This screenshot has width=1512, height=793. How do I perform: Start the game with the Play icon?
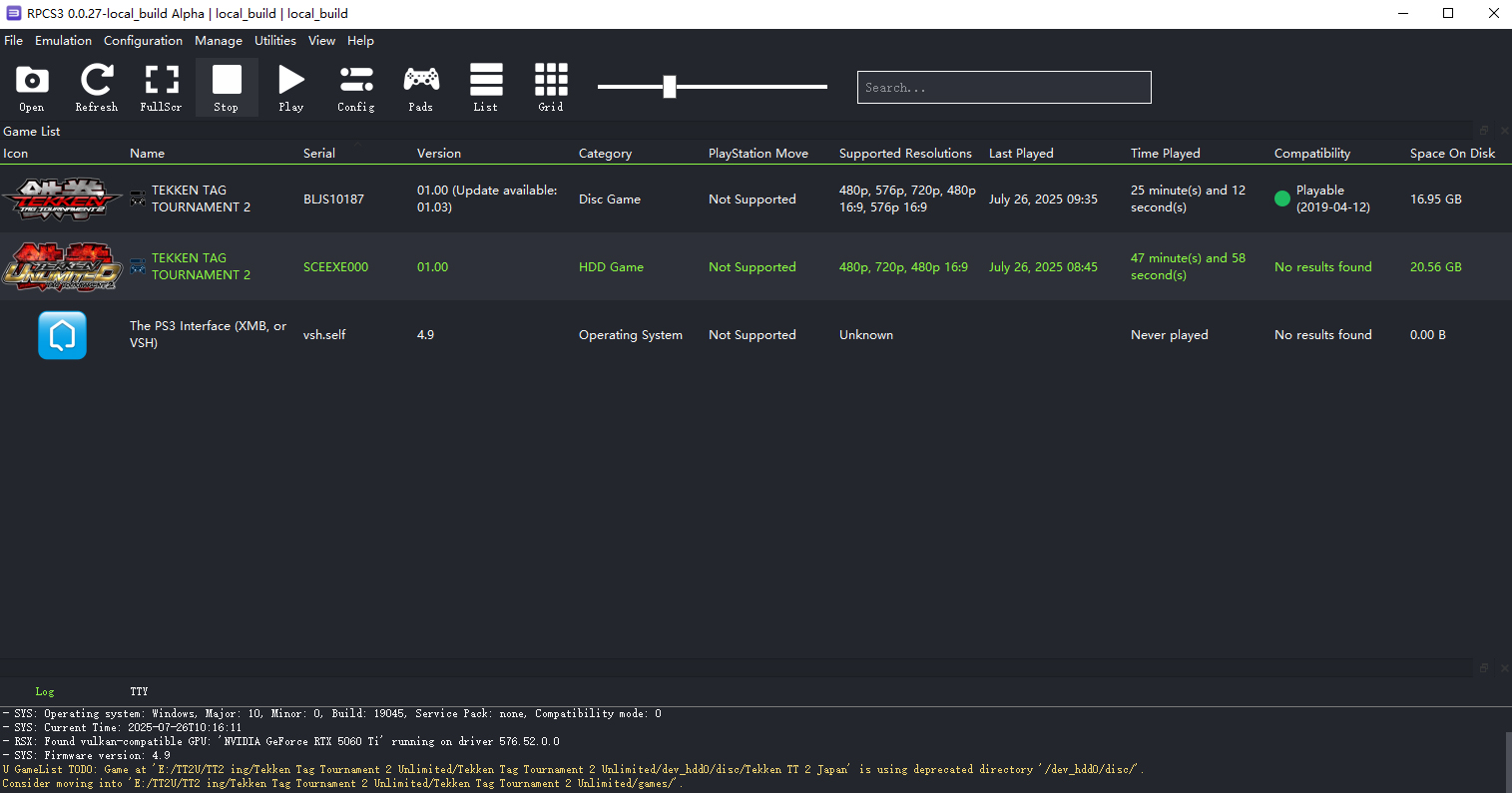tap(291, 87)
